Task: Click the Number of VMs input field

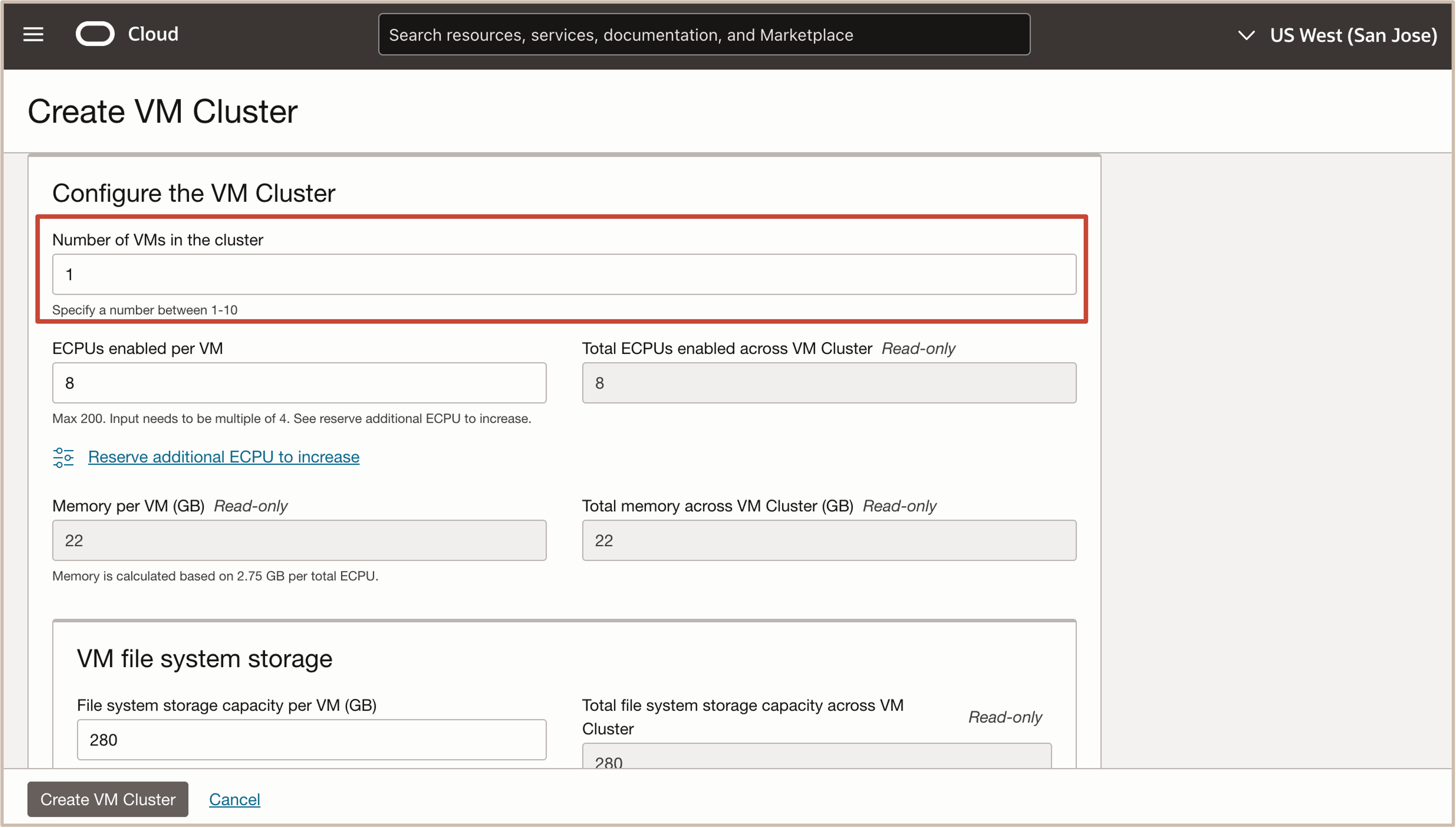Action: click(x=564, y=275)
